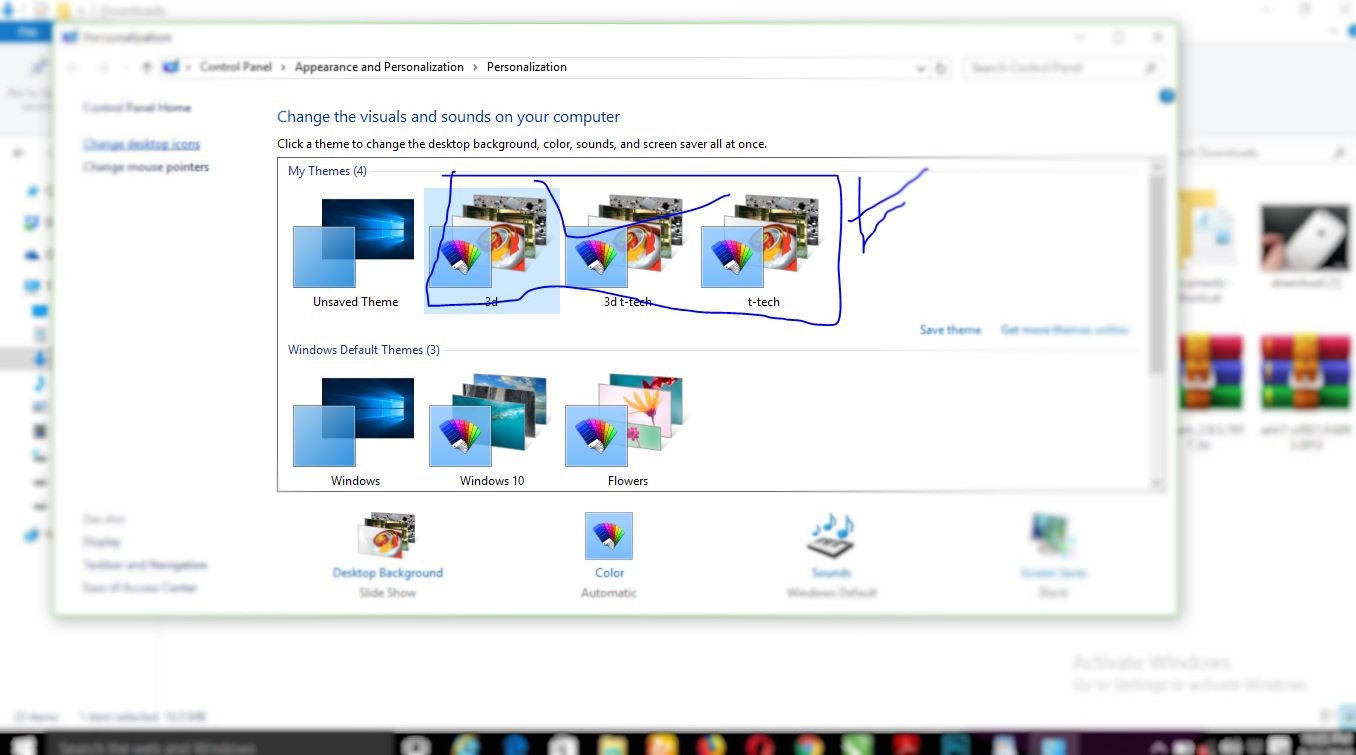Screen dimensions: 1356x755
Task: Open Taskbar and Navigation link
Action: pyautogui.click(x=145, y=565)
